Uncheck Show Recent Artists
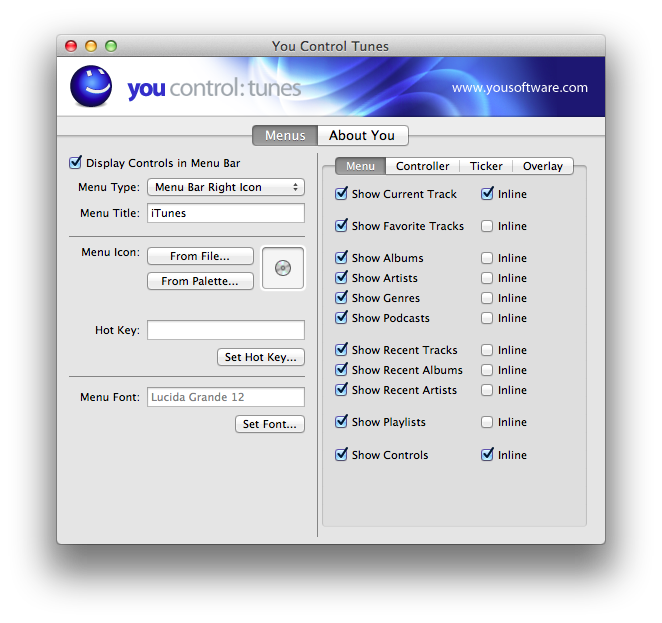 tap(341, 390)
